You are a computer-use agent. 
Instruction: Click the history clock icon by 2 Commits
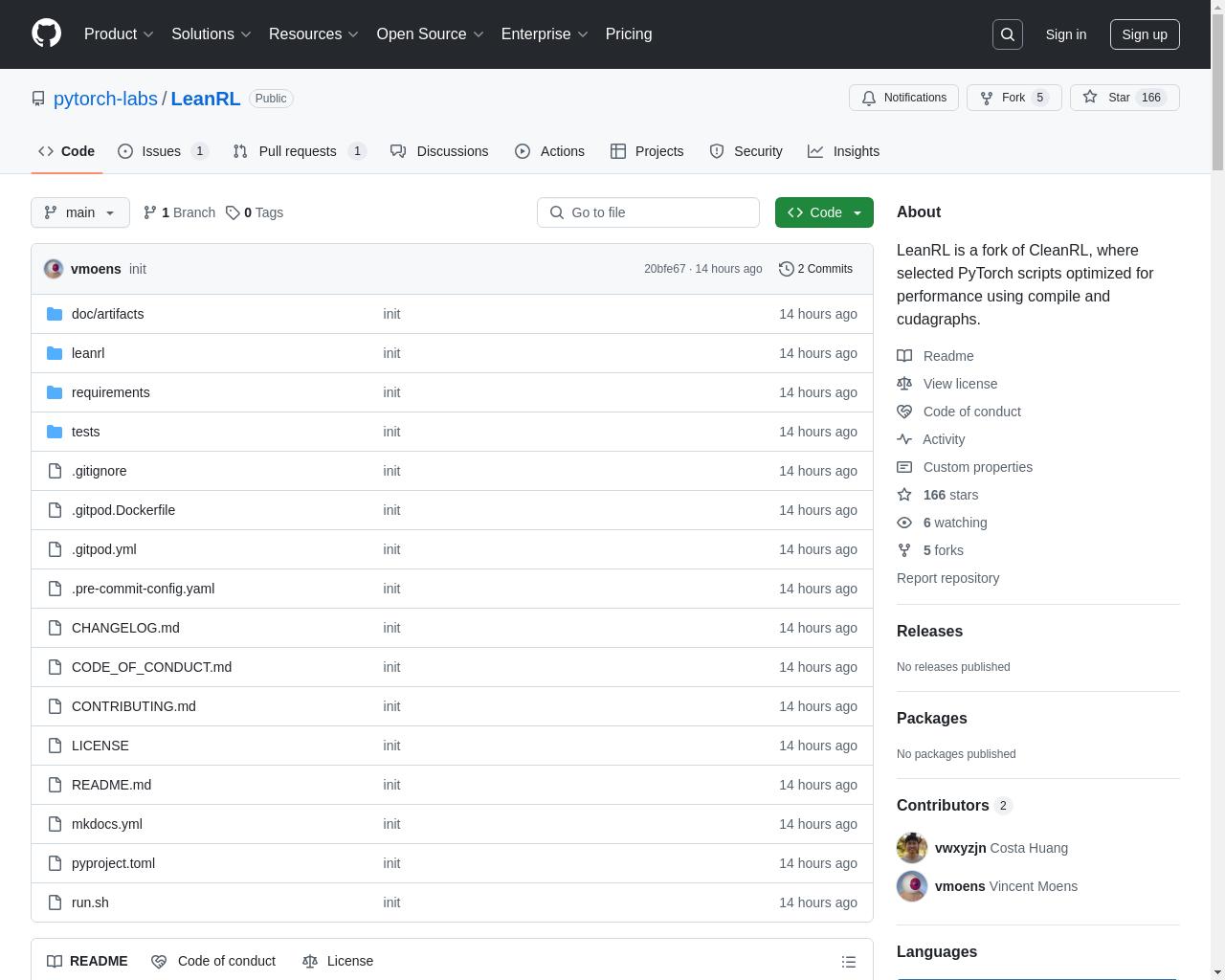(787, 269)
